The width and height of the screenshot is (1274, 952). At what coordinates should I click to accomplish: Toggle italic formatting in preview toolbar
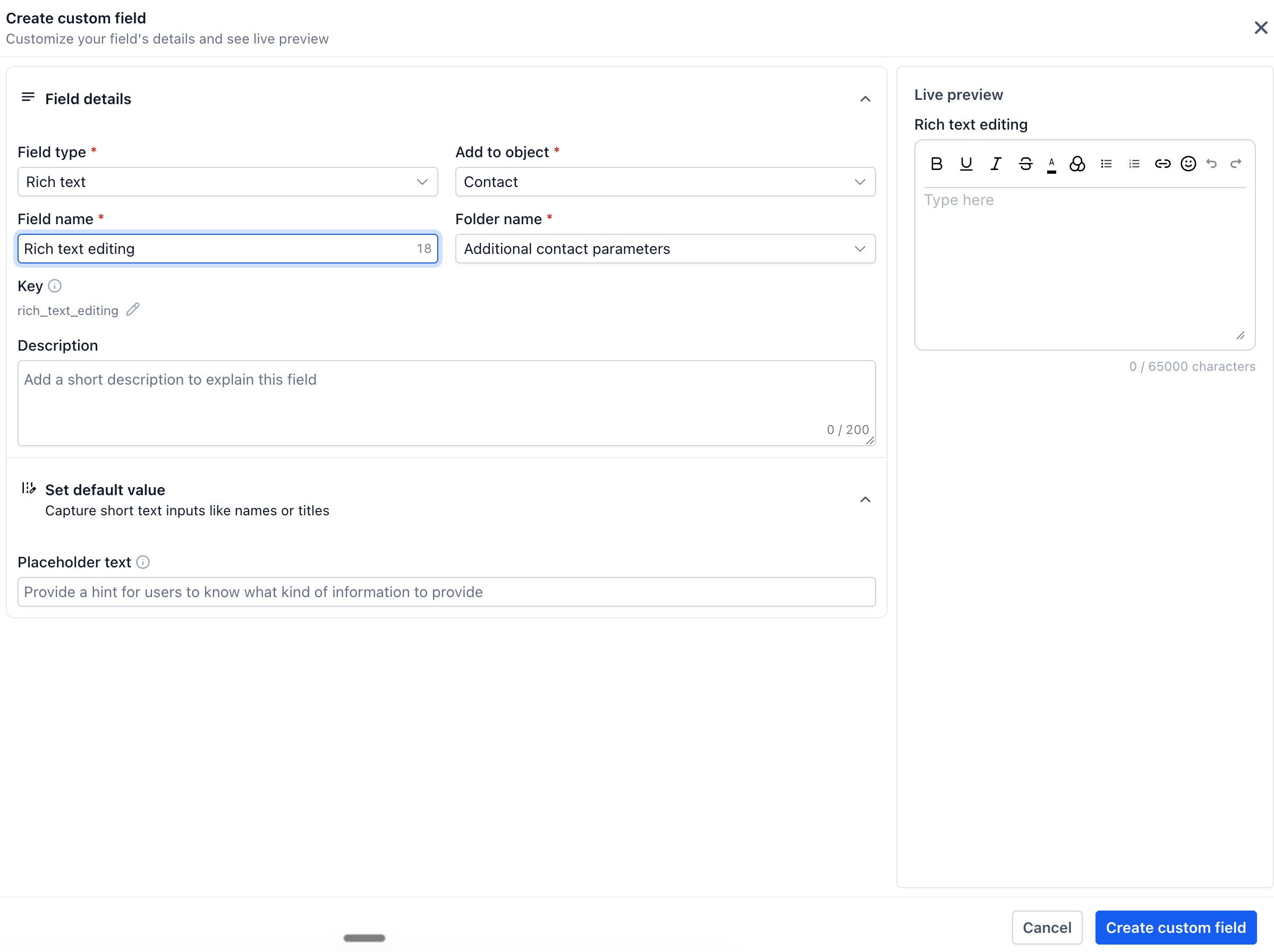click(x=996, y=164)
